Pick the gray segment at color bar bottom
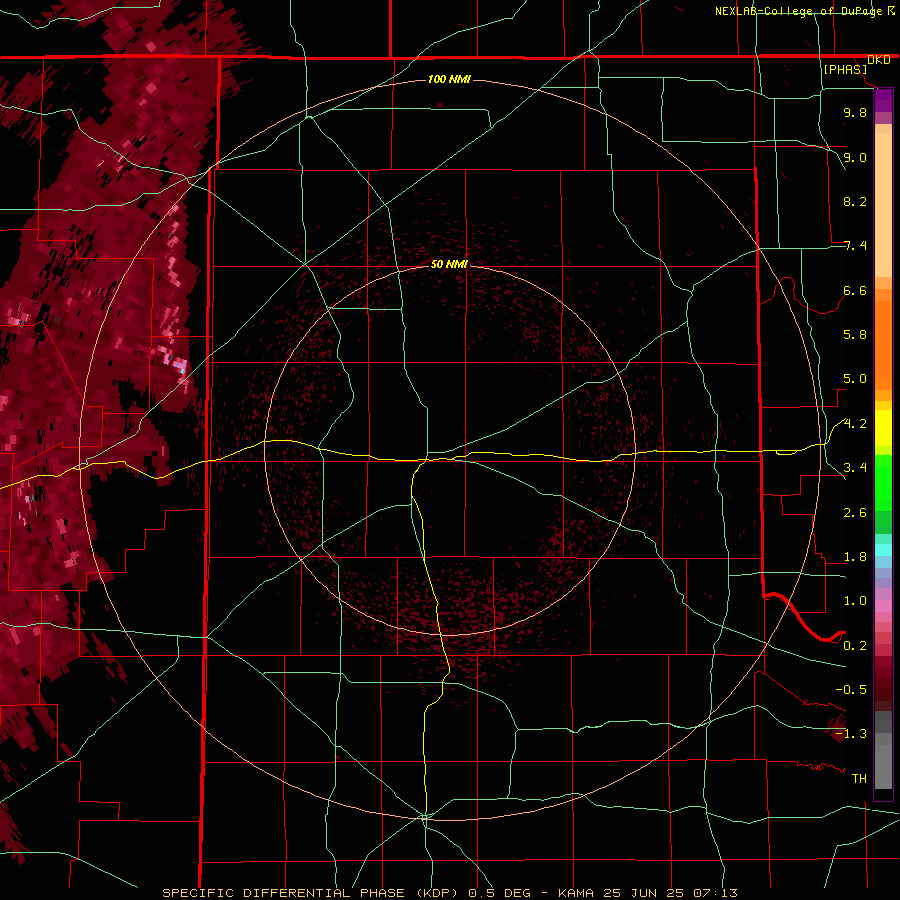 click(x=883, y=767)
